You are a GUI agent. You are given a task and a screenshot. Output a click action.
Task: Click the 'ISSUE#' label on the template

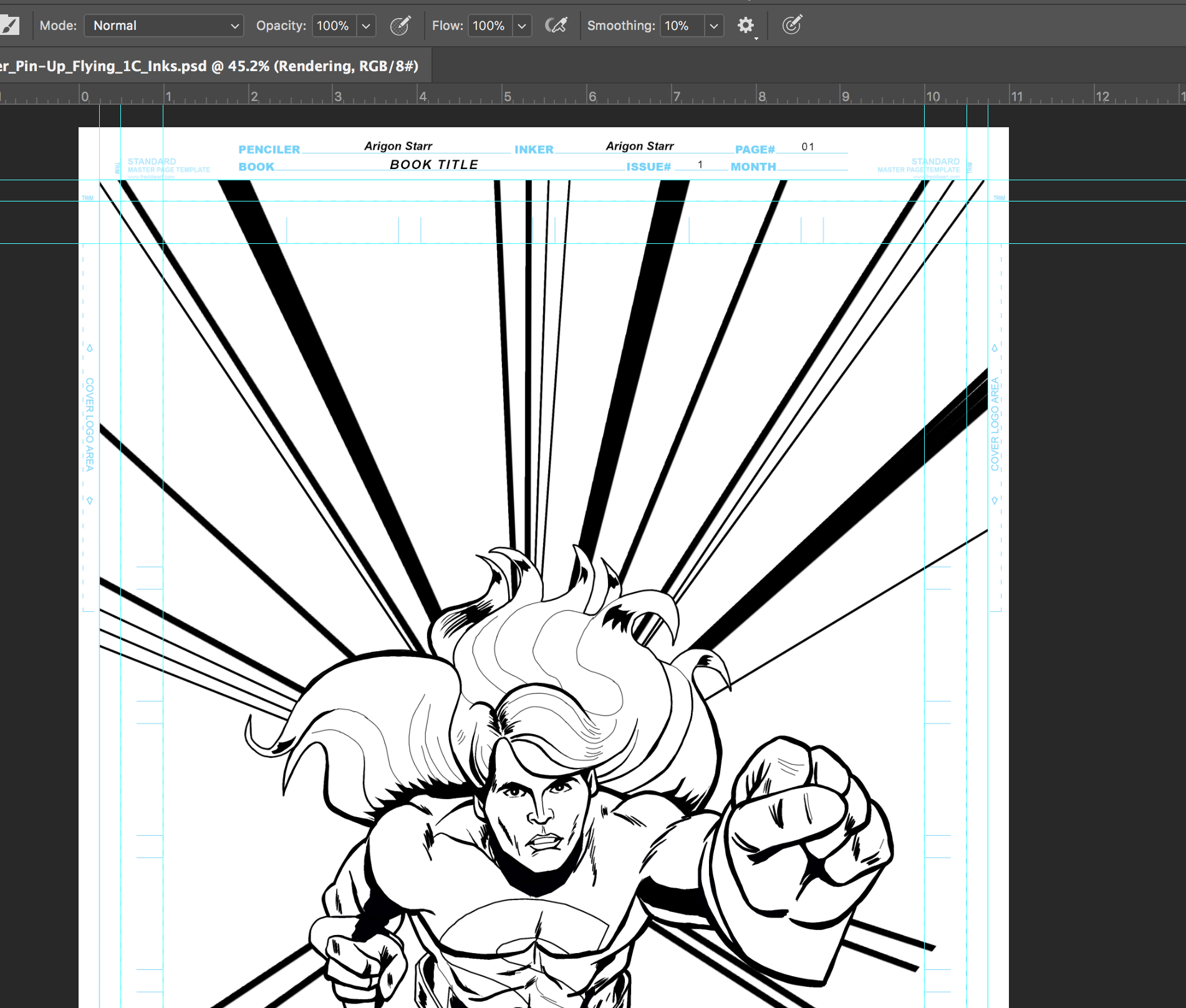648,167
